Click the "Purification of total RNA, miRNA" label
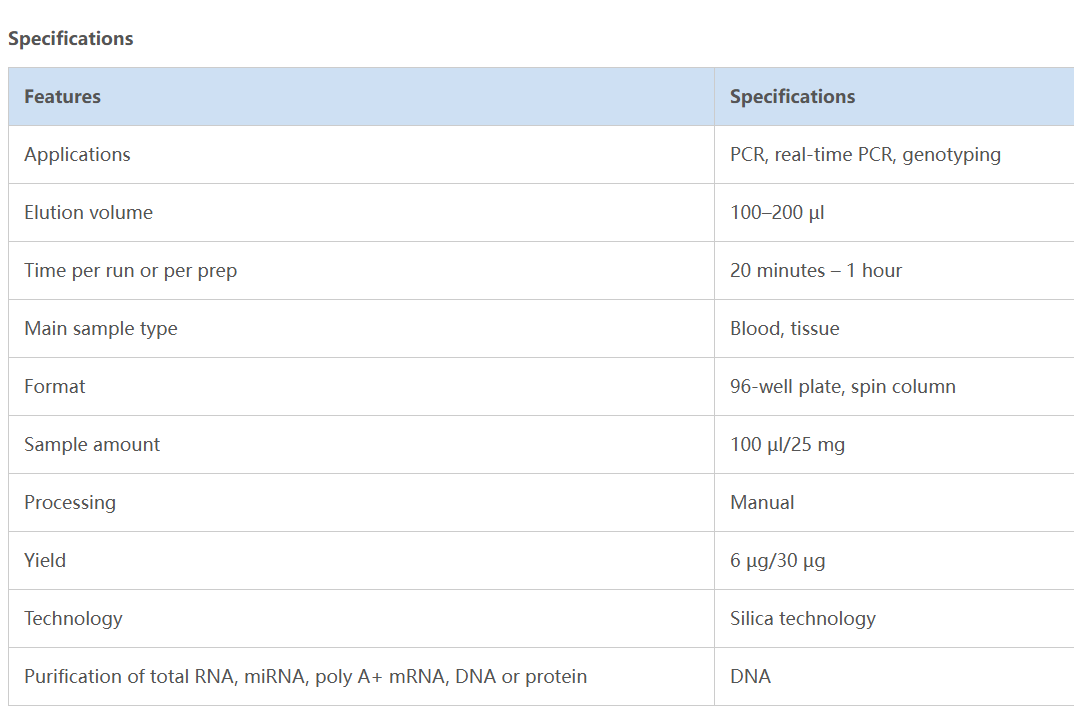The image size is (1074, 709). click(305, 677)
